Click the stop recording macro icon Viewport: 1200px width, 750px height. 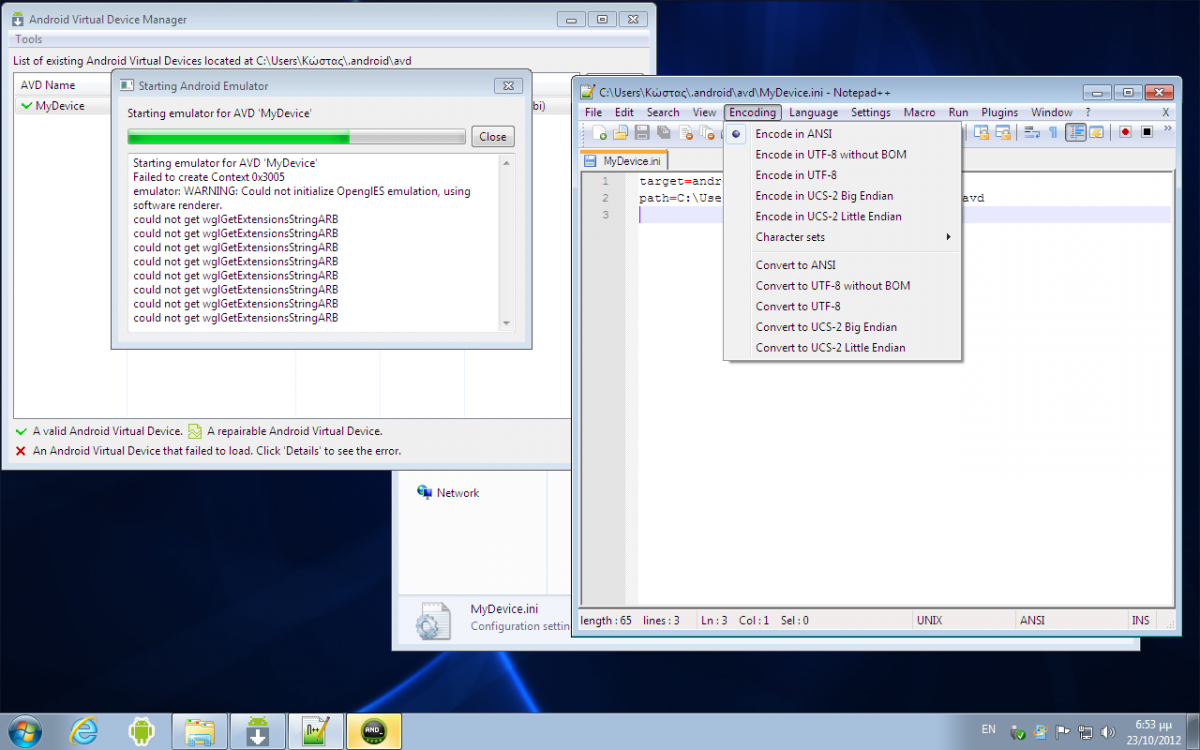[x=1147, y=132]
